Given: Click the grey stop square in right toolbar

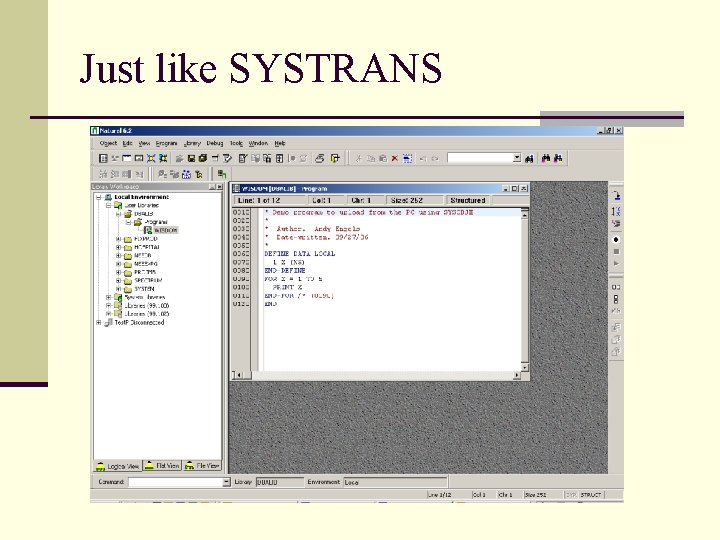Looking at the screenshot, I should (616, 252).
